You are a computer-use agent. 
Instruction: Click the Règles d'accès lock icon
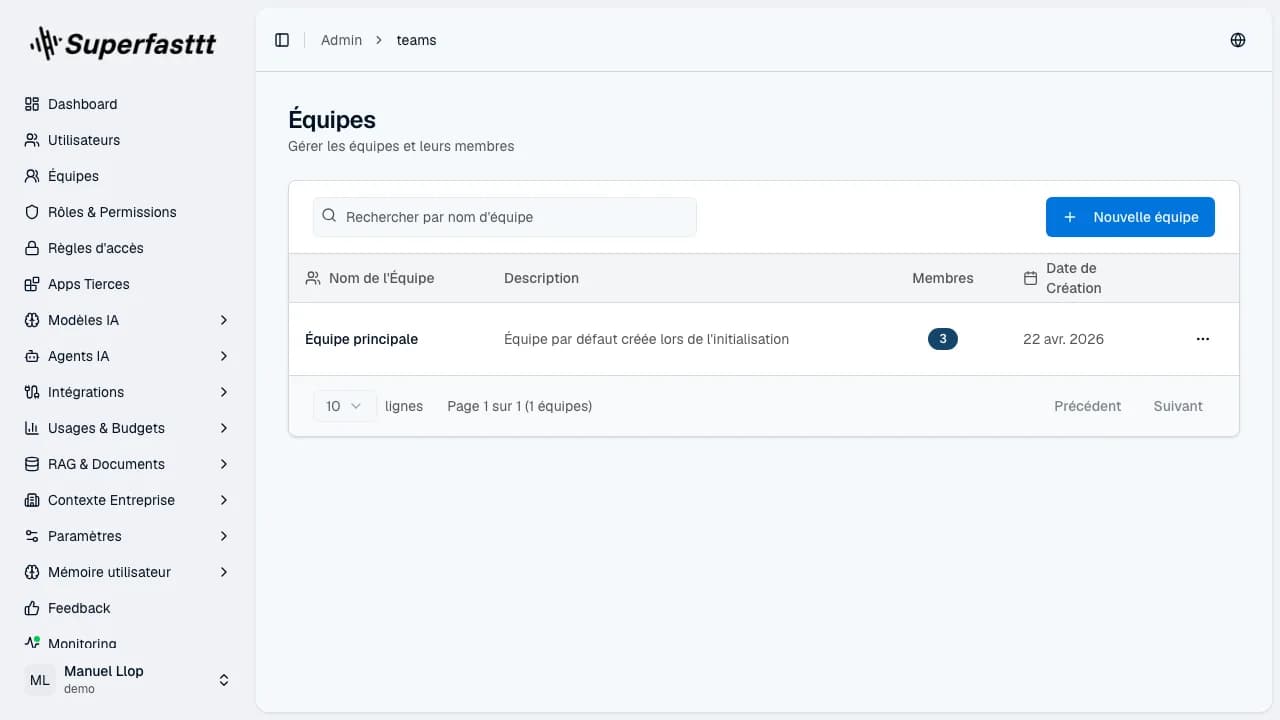pyautogui.click(x=32, y=248)
